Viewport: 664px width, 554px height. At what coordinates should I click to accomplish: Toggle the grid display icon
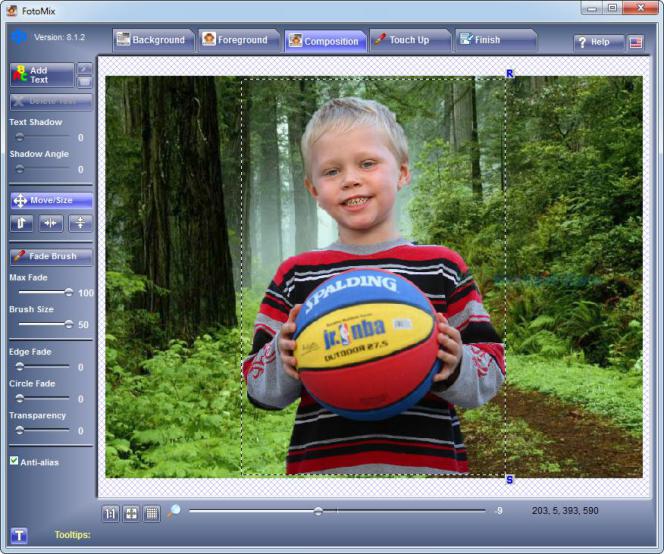pyautogui.click(x=151, y=513)
